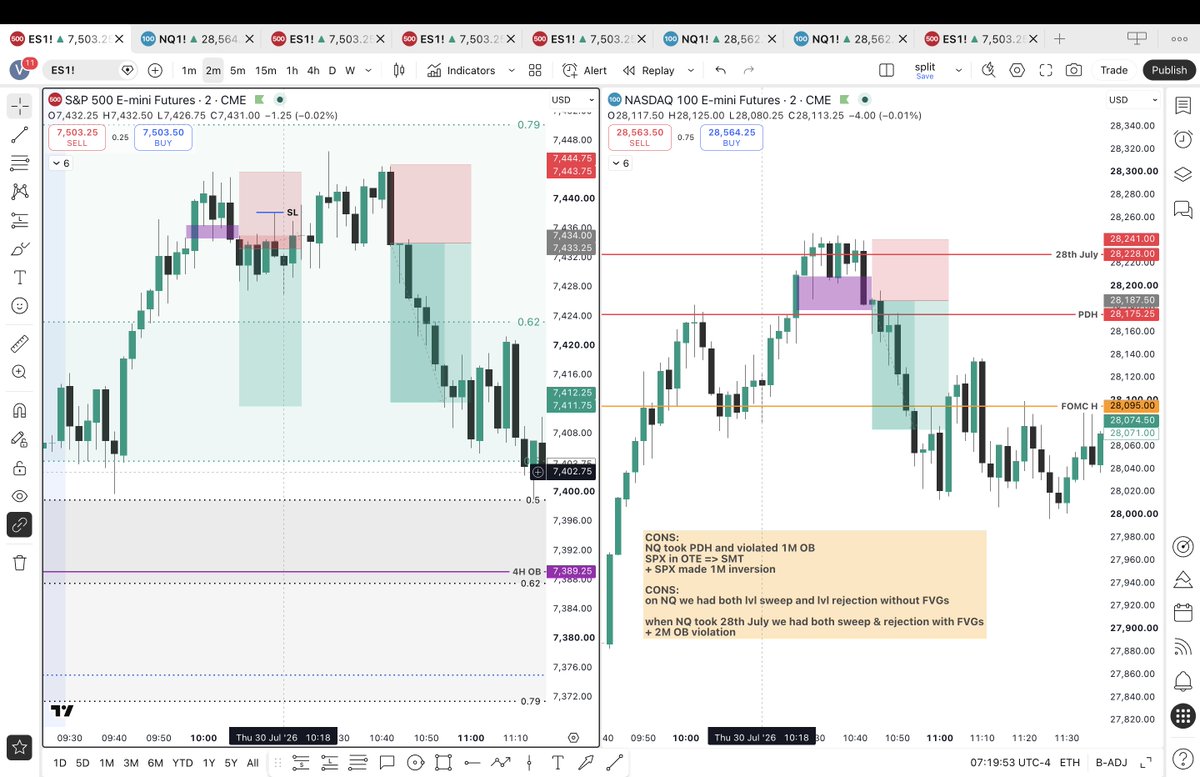Open the emoji and icons tool

pos(20,306)
